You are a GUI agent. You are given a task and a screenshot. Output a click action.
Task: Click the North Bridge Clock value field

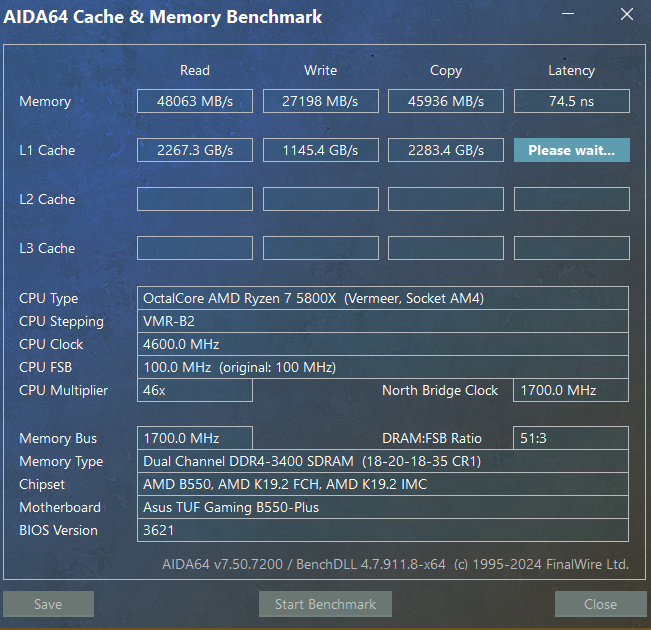click(x=571, y=390)
